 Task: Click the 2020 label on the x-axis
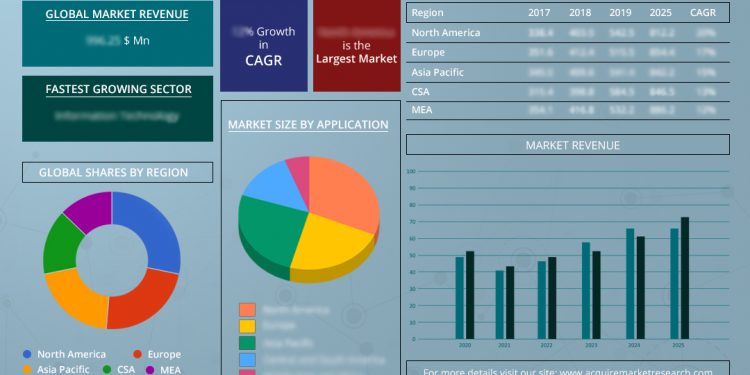point(464,345)
